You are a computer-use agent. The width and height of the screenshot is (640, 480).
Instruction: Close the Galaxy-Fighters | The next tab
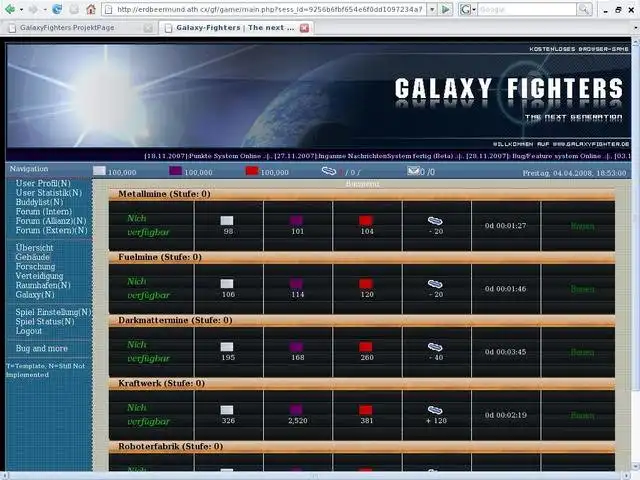point(304,28)
